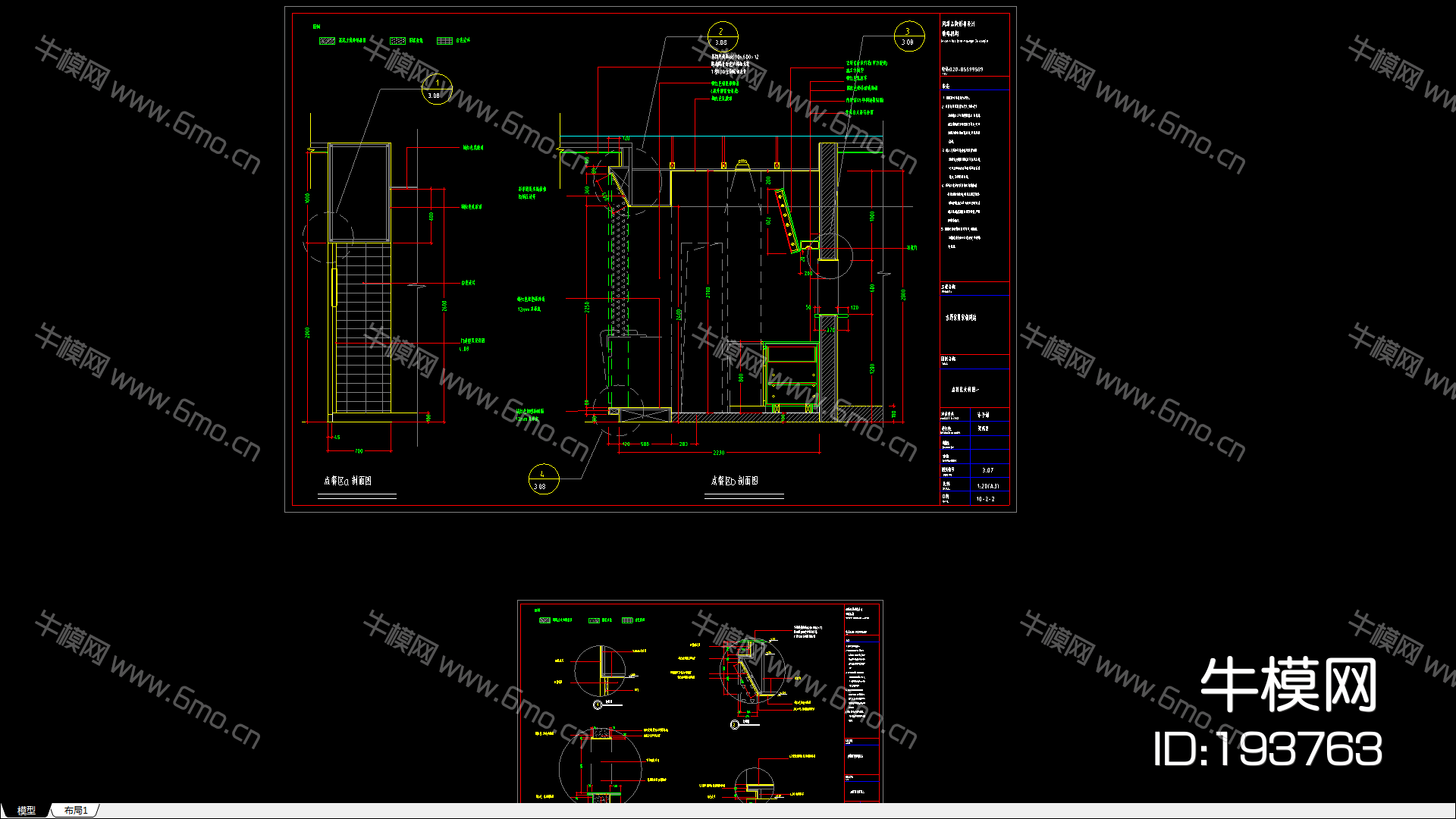Screen dimensions: 1456x819
Task: Open the 布局1 layout tab
Action: 75,811
